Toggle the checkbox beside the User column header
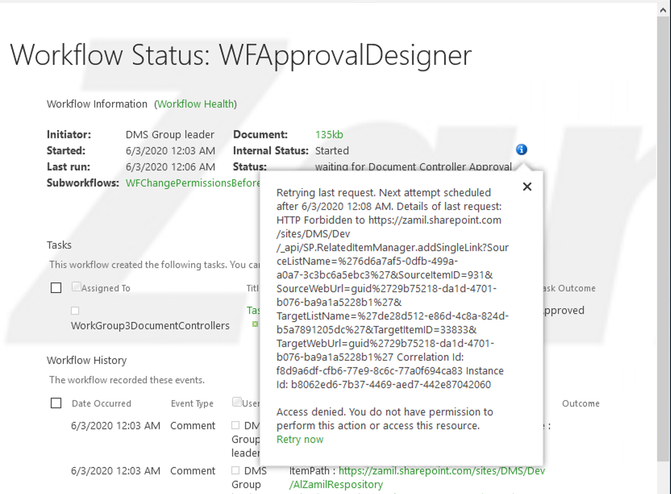 [236, 402]
